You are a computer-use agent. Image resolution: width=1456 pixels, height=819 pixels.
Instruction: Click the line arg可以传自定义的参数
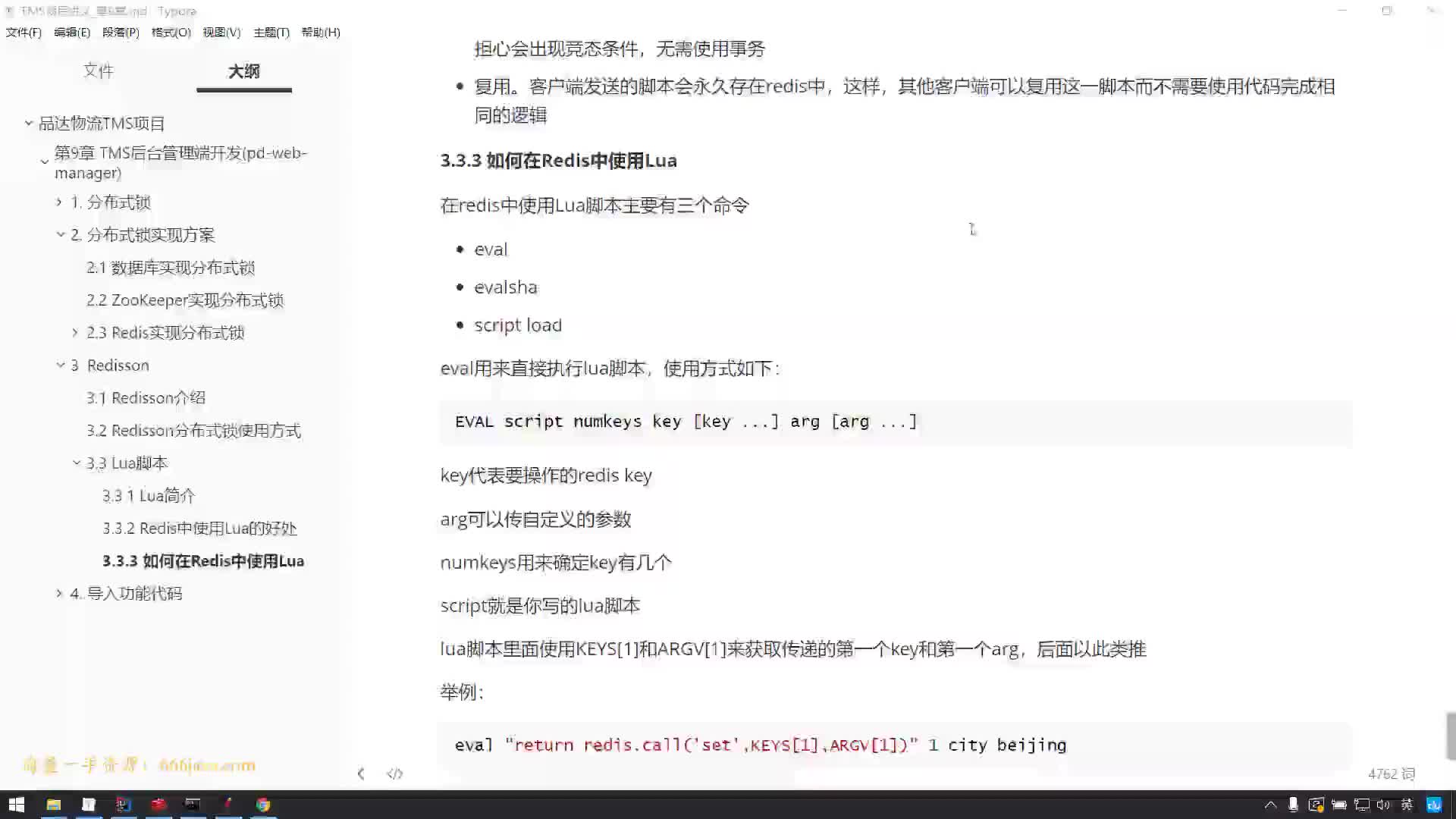tap(535, 519)
